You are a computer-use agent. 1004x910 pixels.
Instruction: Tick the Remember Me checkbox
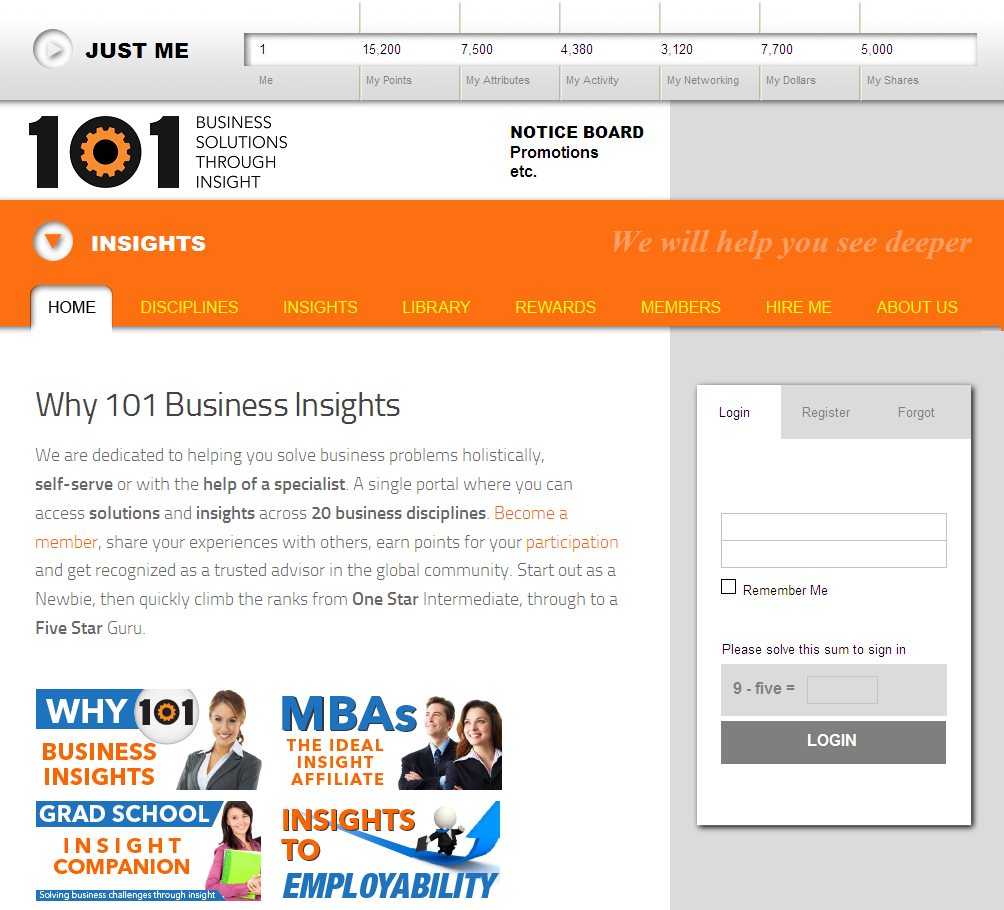pos(728,587)
